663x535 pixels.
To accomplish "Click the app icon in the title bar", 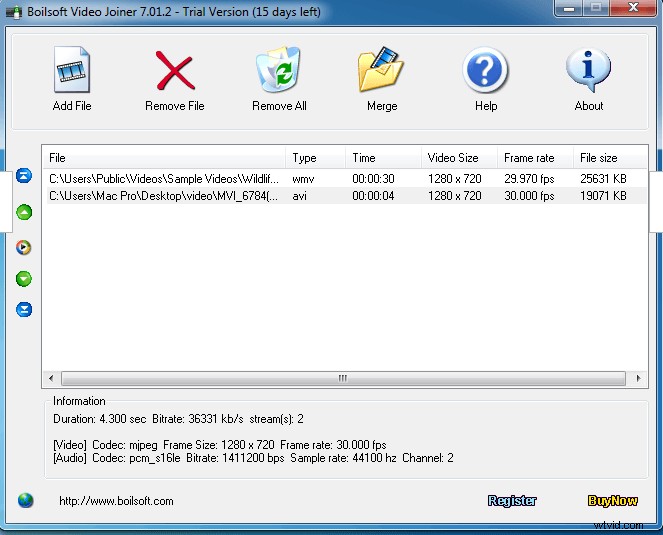I will (x=14, y=12).
